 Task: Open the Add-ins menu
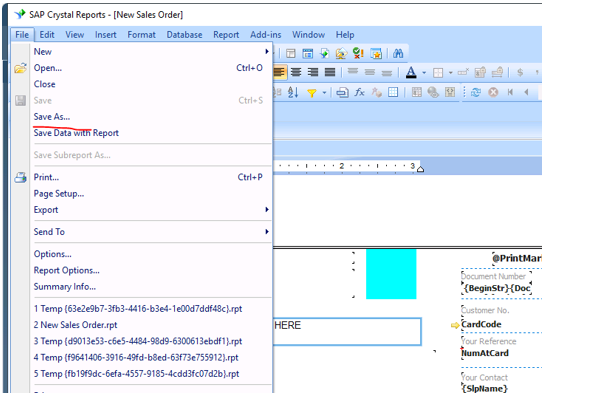pos(266,35)
